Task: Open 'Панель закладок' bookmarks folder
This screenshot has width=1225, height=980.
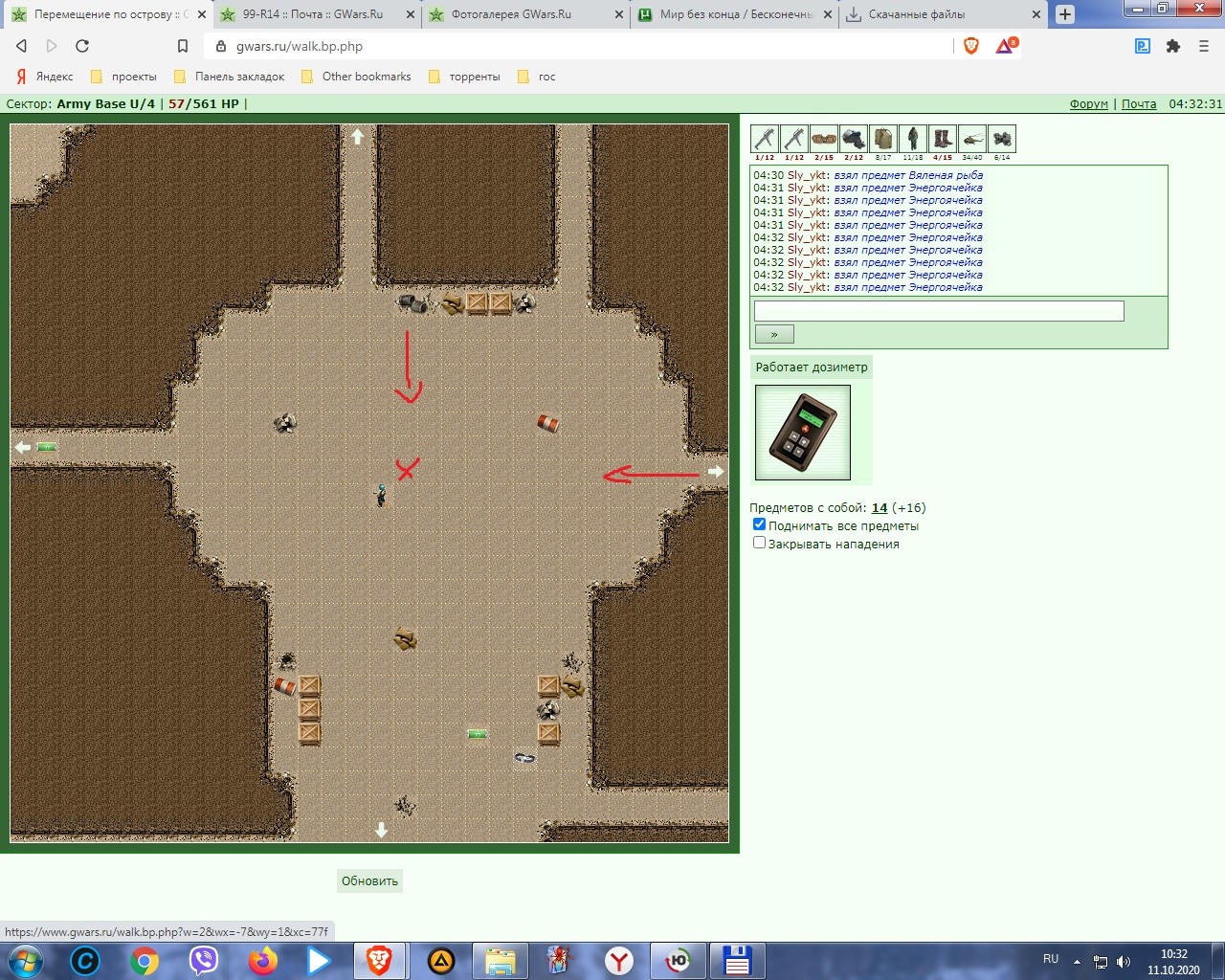Action: [230, 77]
